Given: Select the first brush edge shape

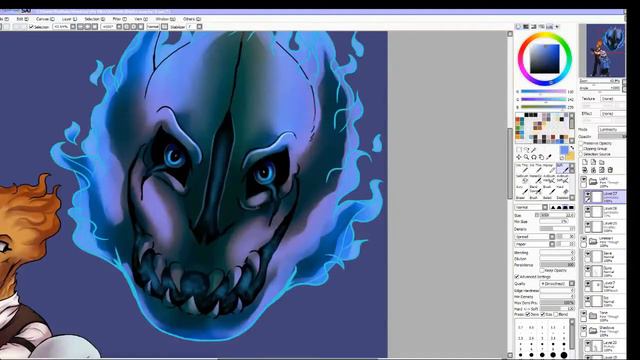Looking at the screenshot, I should [553, 207].
